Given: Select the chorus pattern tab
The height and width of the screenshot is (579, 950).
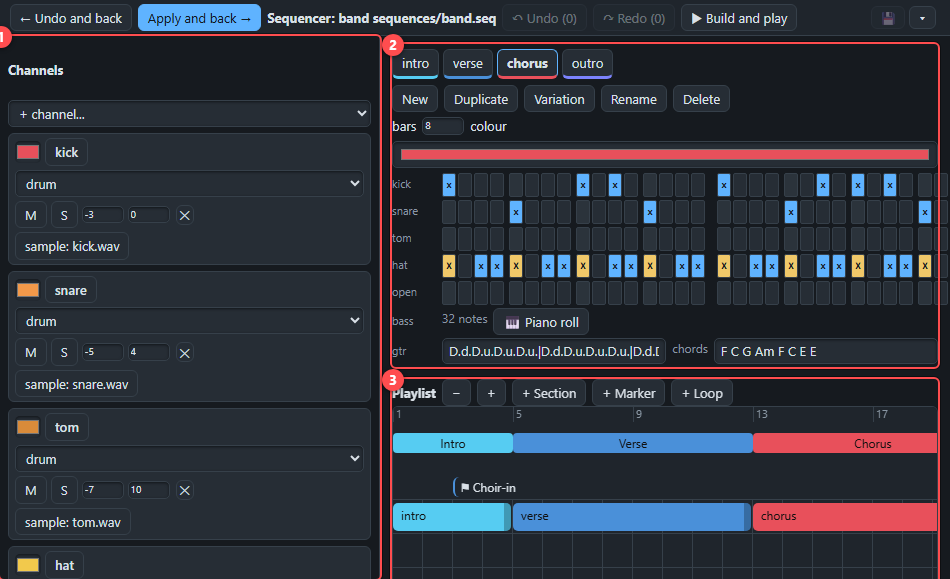Looking at the screenshot, I should tap(527, 64).
